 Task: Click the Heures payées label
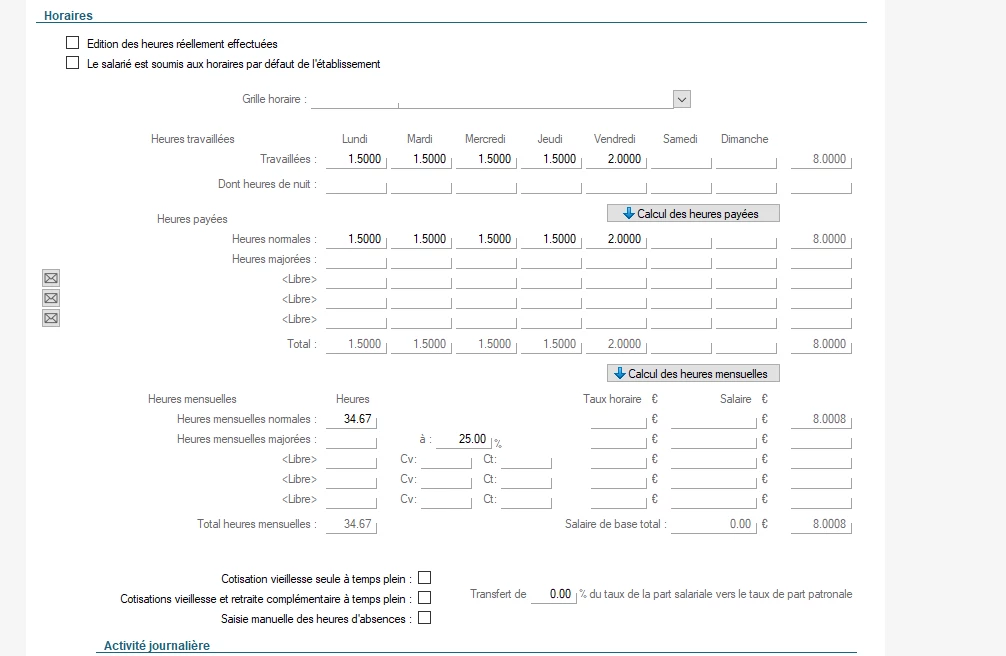tap(192, 219)
